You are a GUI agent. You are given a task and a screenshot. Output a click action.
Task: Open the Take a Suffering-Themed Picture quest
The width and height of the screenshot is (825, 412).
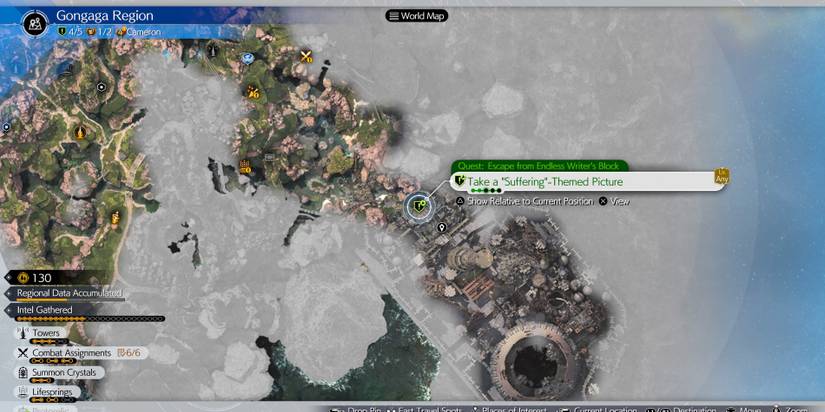545,182
